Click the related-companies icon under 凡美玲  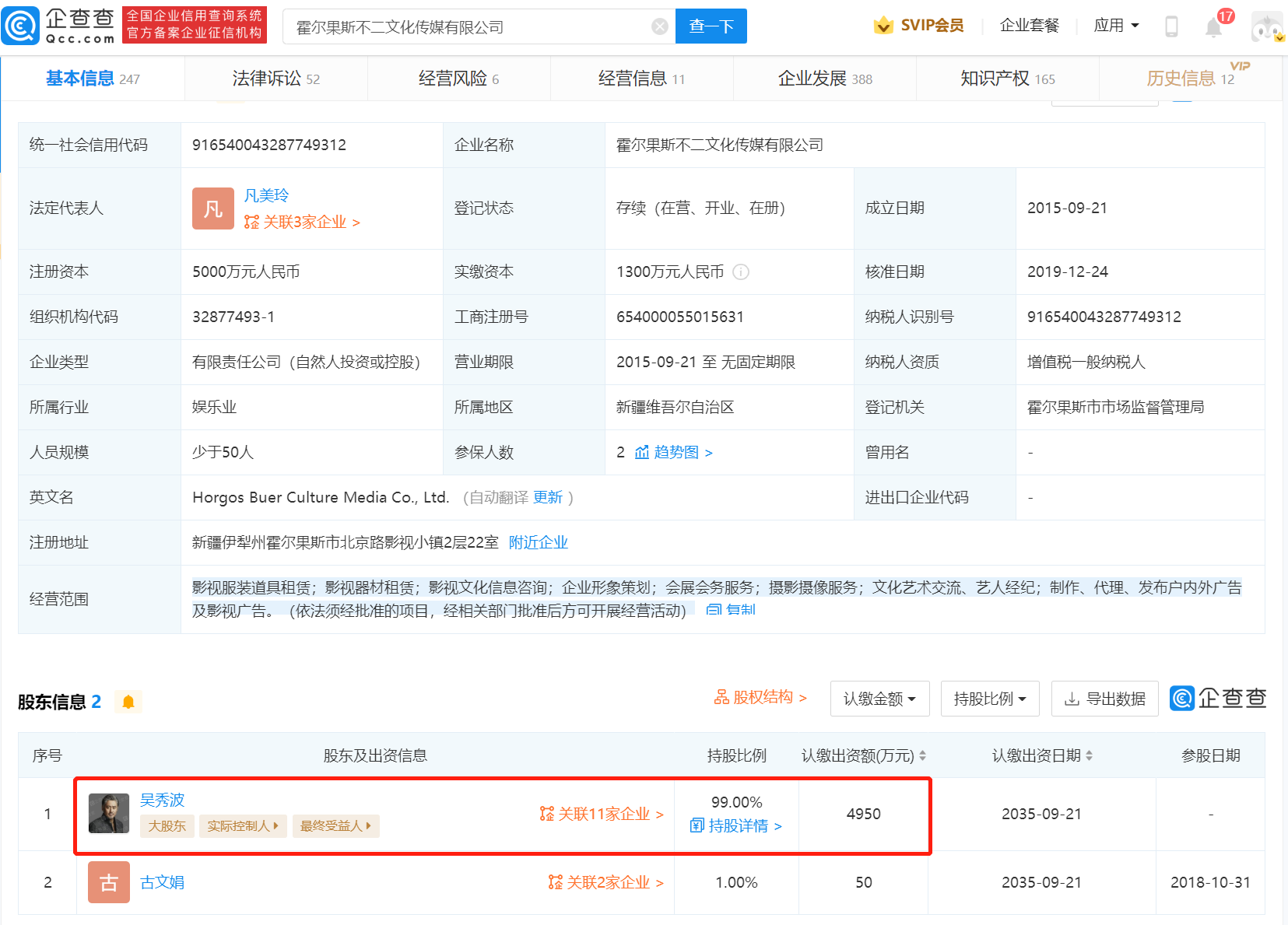pyautogui.click(x=251, y=222)
